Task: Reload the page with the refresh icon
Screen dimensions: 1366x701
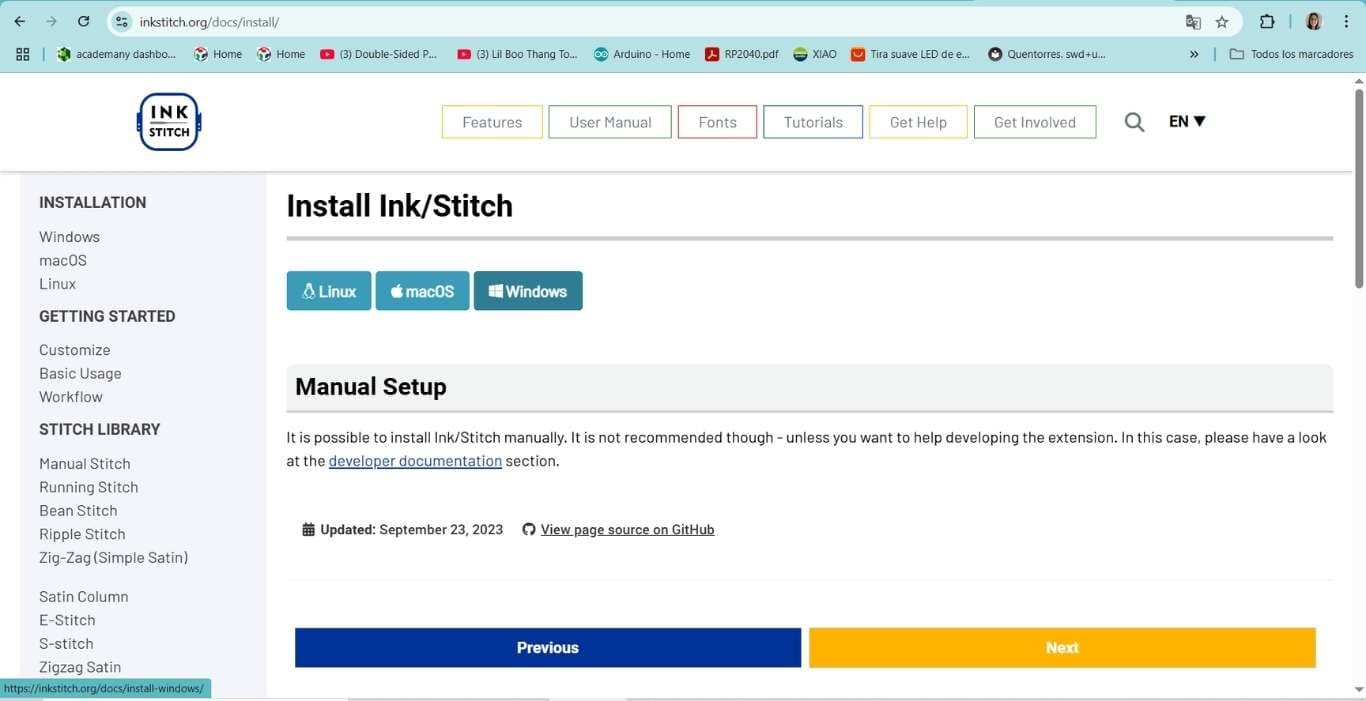Action: coord(84,21)
